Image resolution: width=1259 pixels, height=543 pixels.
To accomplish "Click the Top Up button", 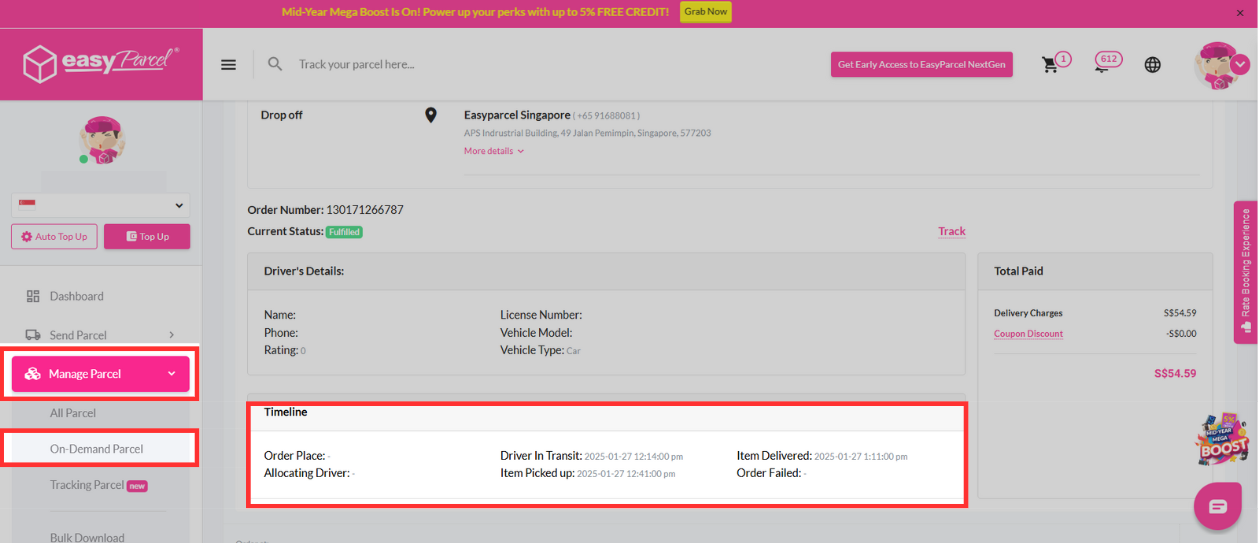I will [x=147, y=236].
